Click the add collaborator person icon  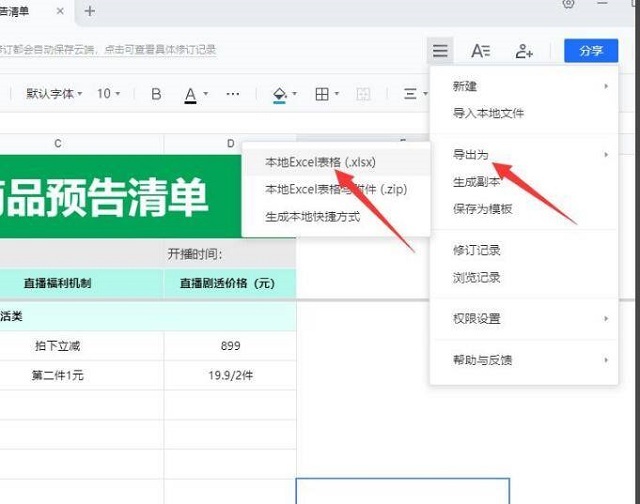click(x=524, y=51)
